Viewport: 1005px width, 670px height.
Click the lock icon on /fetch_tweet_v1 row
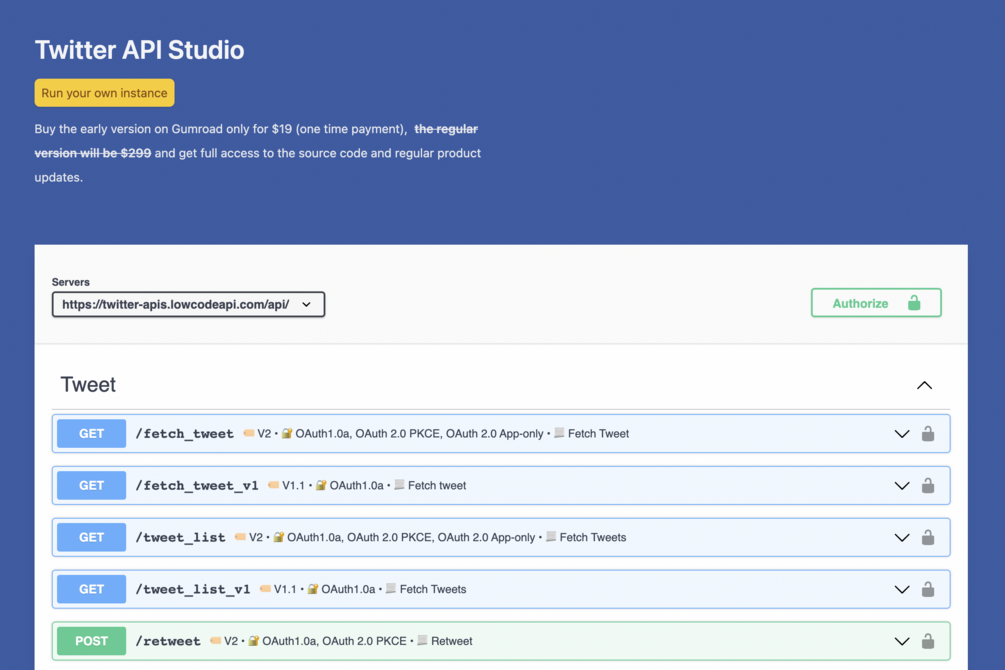click(928, 486)
